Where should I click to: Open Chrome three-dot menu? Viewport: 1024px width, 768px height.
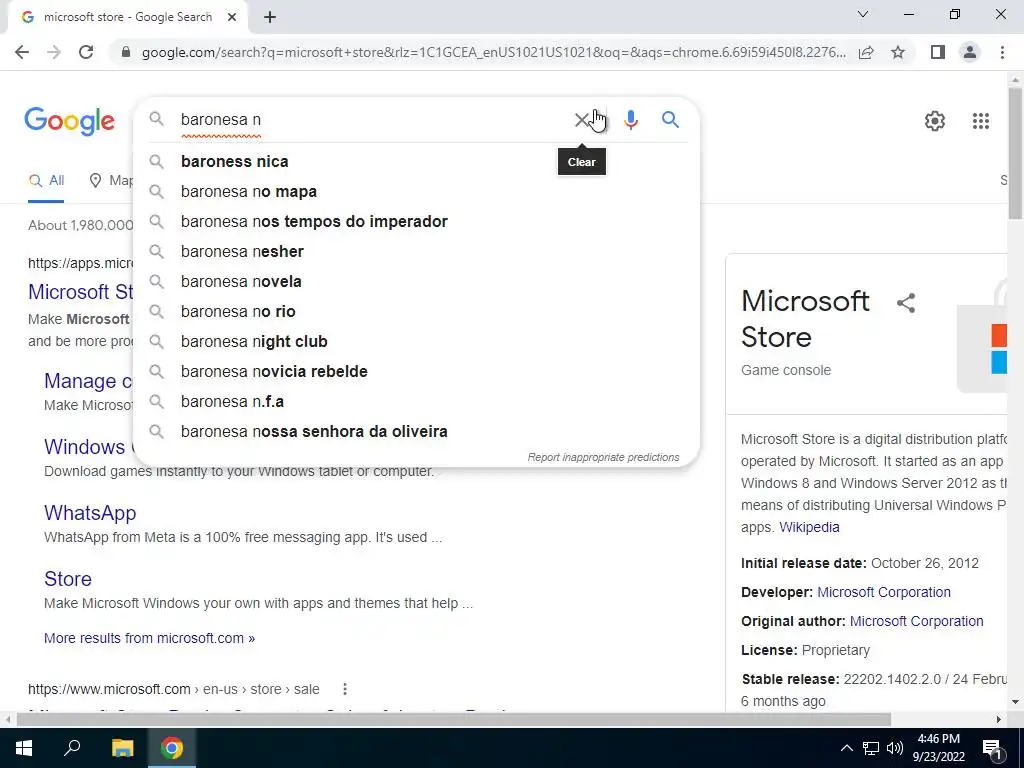pos(1002,52)
